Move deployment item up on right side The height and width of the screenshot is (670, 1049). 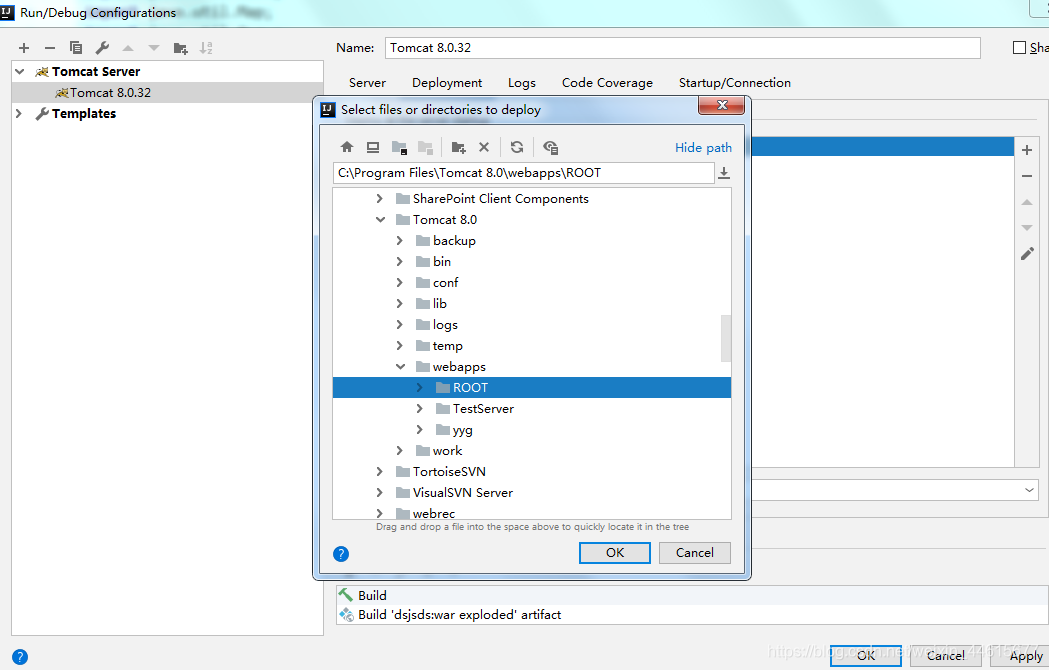click(1027, 202)
